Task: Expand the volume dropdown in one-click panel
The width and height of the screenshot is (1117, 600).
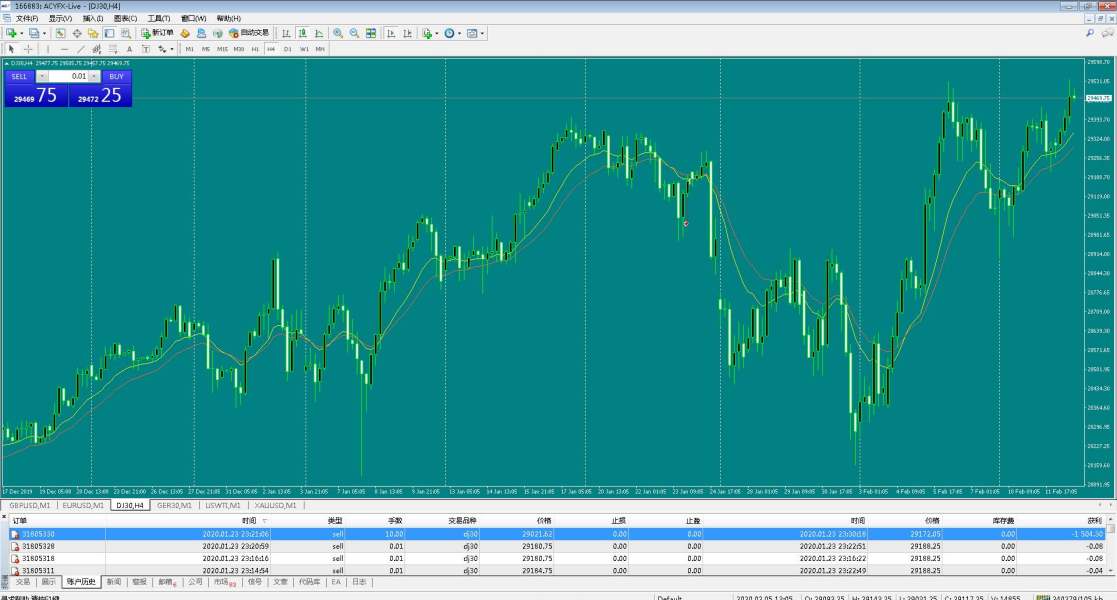Action: point(94,76)
